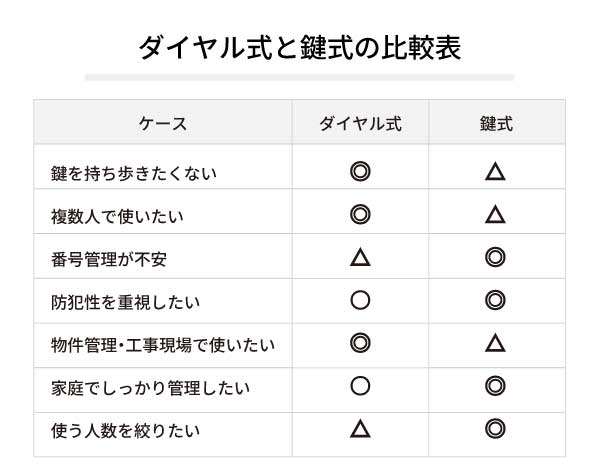Viewport: 600px width, 476px height.
Task: Click triangle in 複数人で使いたい key column
Action: coord(495,215)
